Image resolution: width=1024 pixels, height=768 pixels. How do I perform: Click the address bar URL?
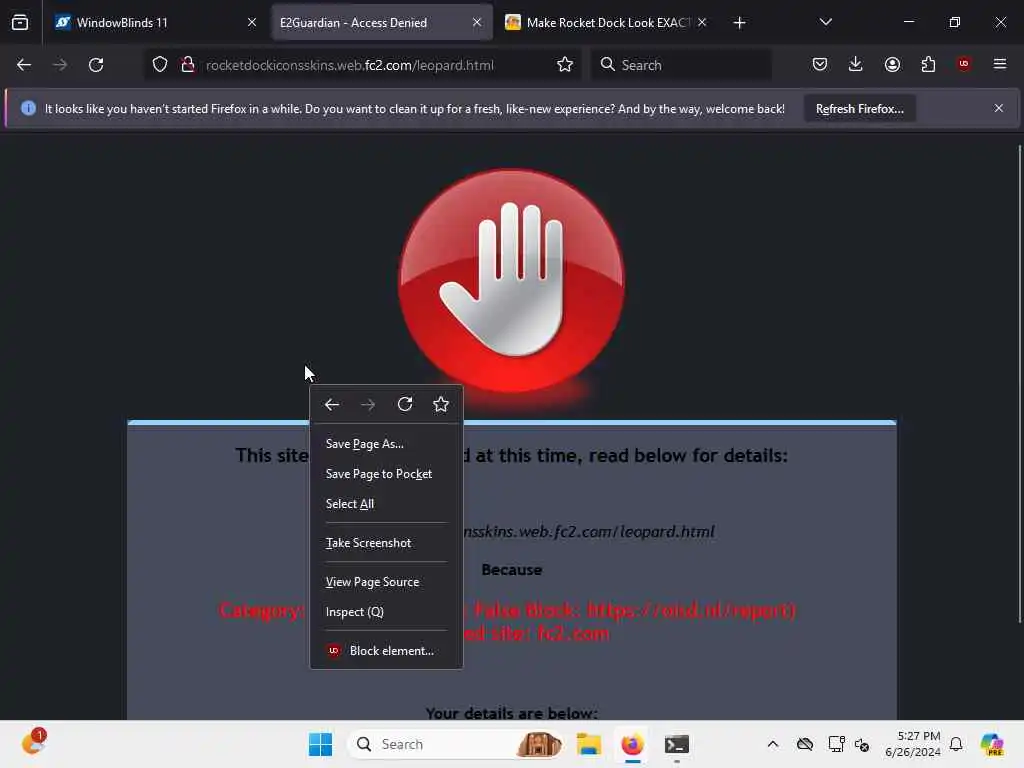coord(350,65)
